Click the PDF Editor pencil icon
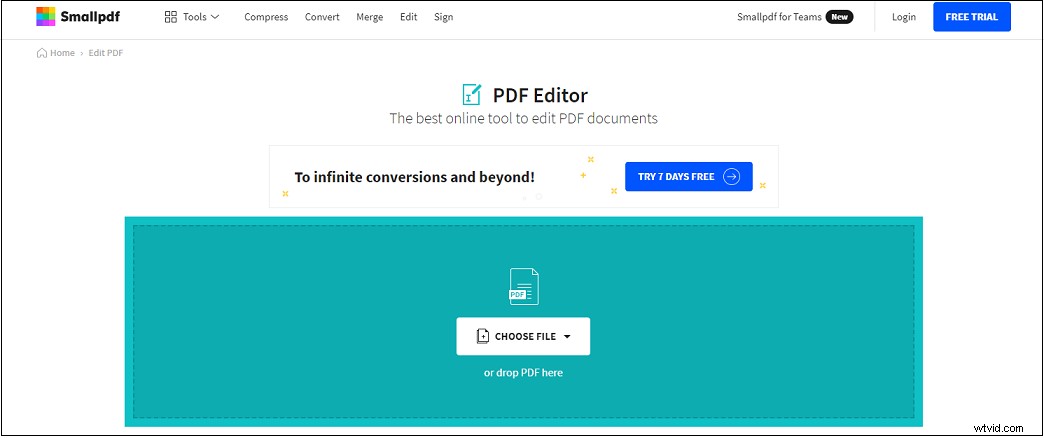 (471, 95)
